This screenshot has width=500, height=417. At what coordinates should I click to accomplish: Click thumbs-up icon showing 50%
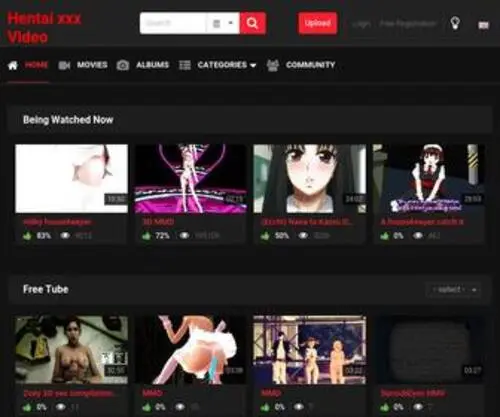[x=265, y=236]
